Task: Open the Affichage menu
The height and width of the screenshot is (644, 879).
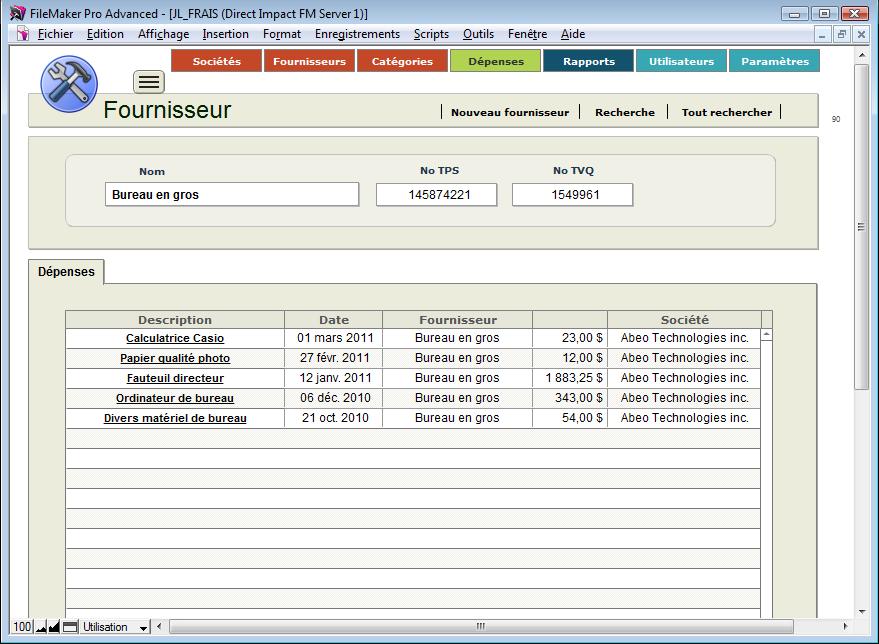Action: (x=163, y=34)
